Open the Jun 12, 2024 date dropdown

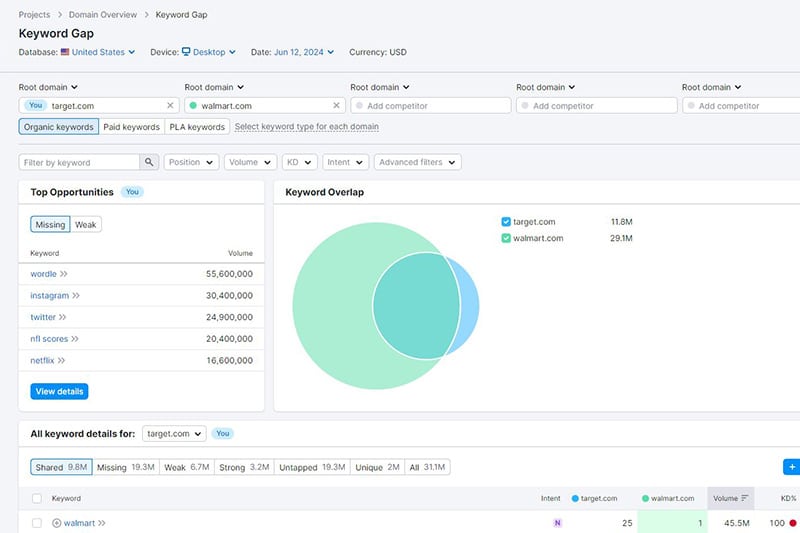(x=304, y=52)
